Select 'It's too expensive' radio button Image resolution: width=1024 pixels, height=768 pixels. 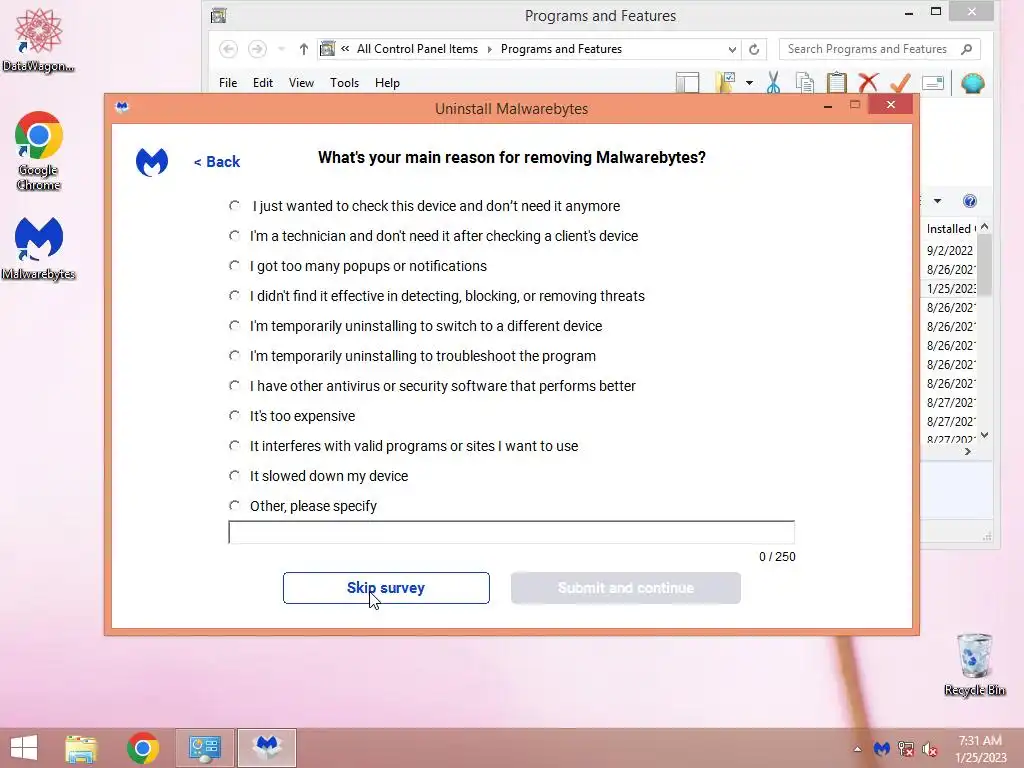234,416
